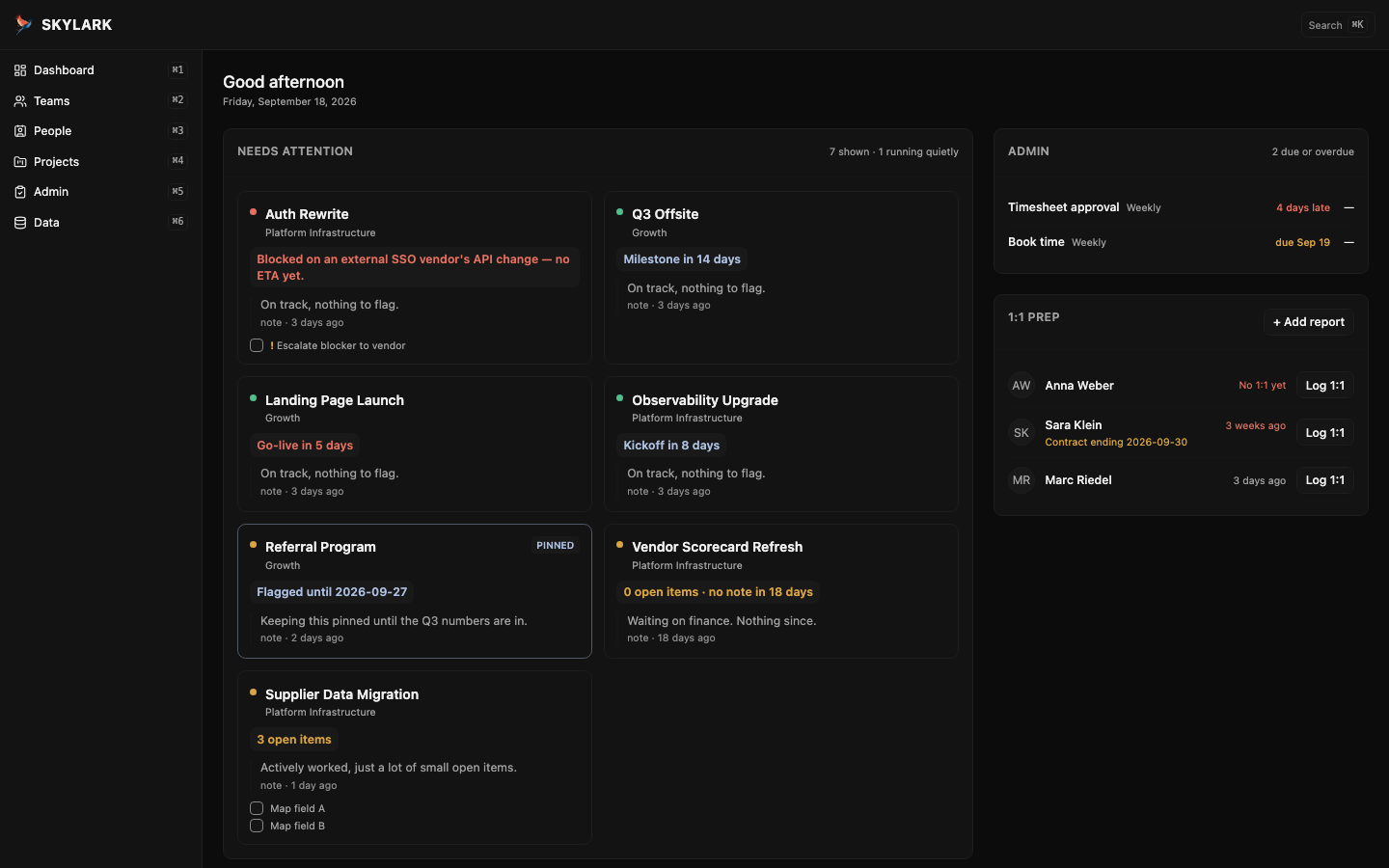Tick the Map field B checkbox
Viewport: 1389px width, 868px height.
(257, 826)
